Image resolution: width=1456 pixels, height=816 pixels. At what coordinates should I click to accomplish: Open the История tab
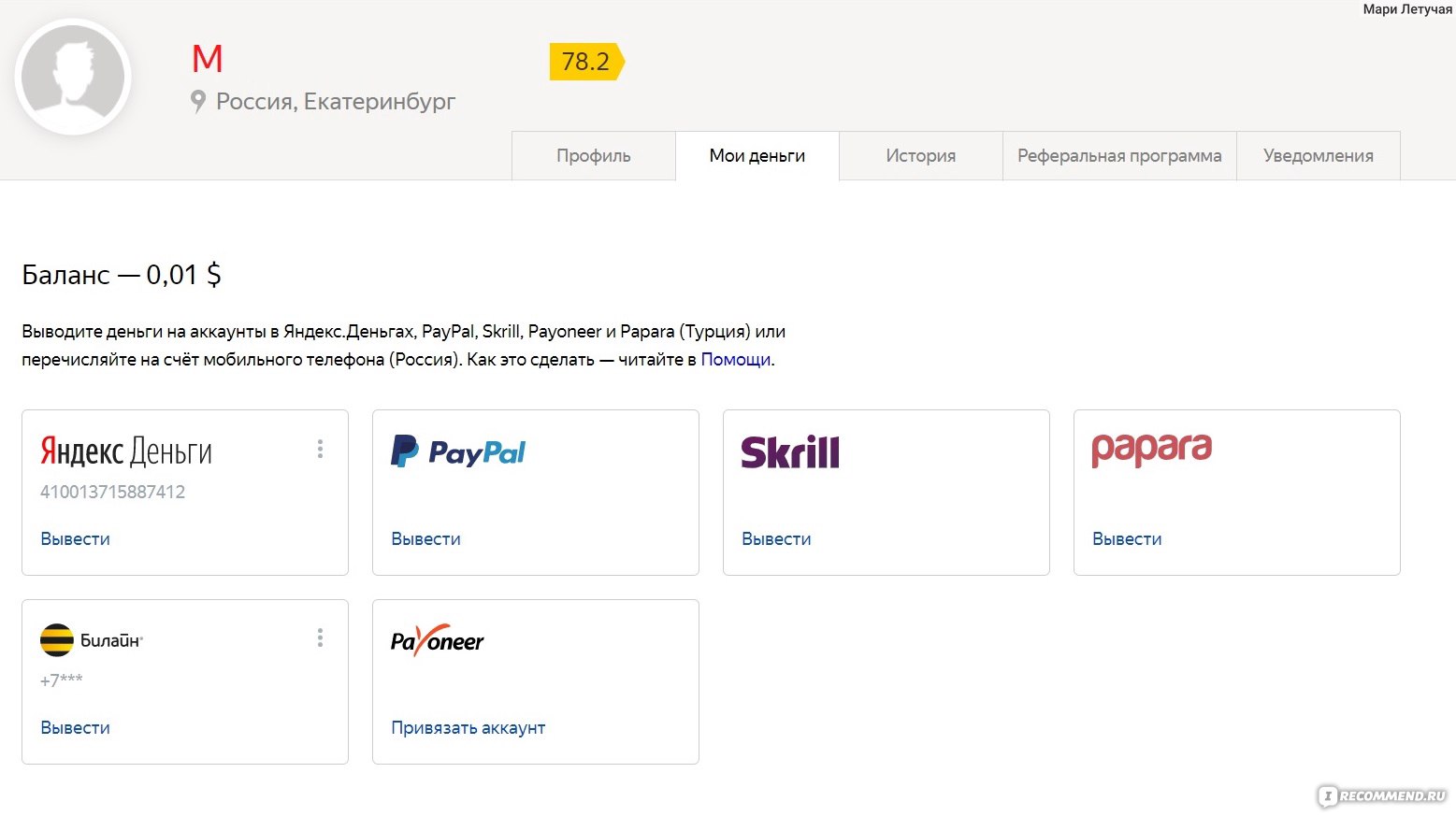(921, 156)
